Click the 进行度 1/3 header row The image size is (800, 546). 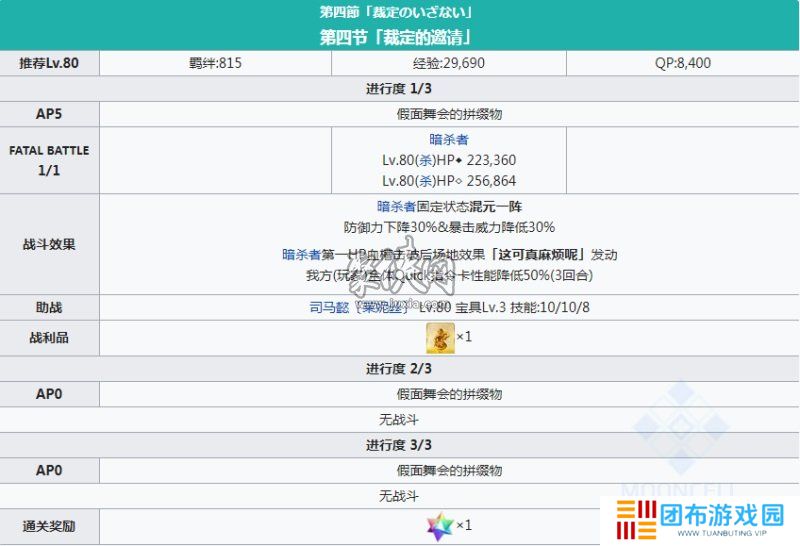(x=399, y=89)
